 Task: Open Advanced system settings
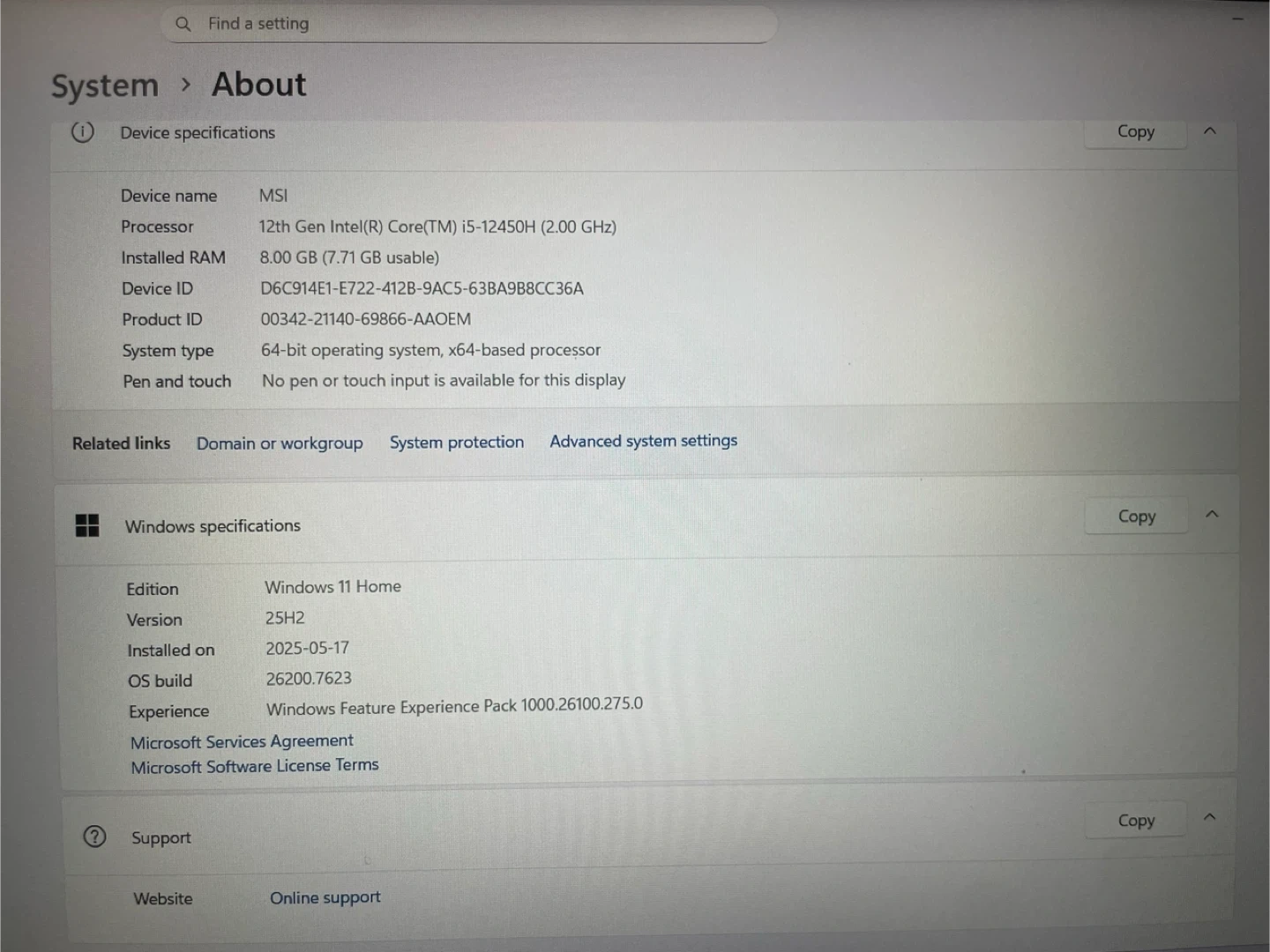[643, 441]
